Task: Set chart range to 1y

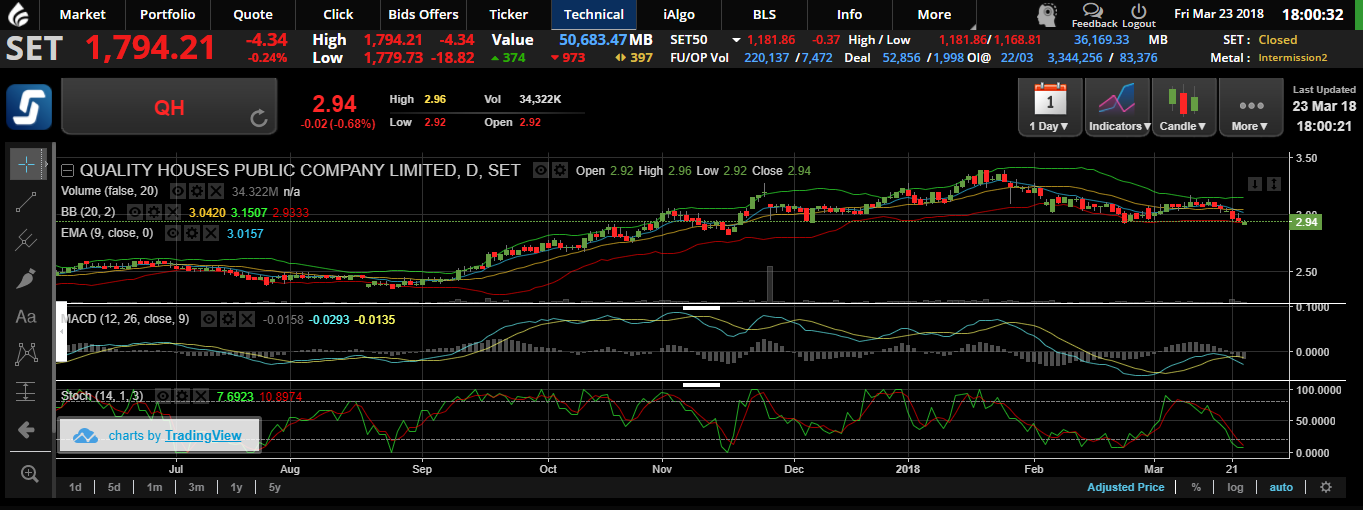Action: [236, 487]
